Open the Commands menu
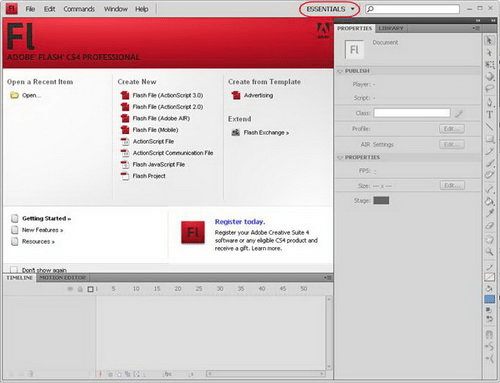500x383 pixels. click(x=79, y=9)
